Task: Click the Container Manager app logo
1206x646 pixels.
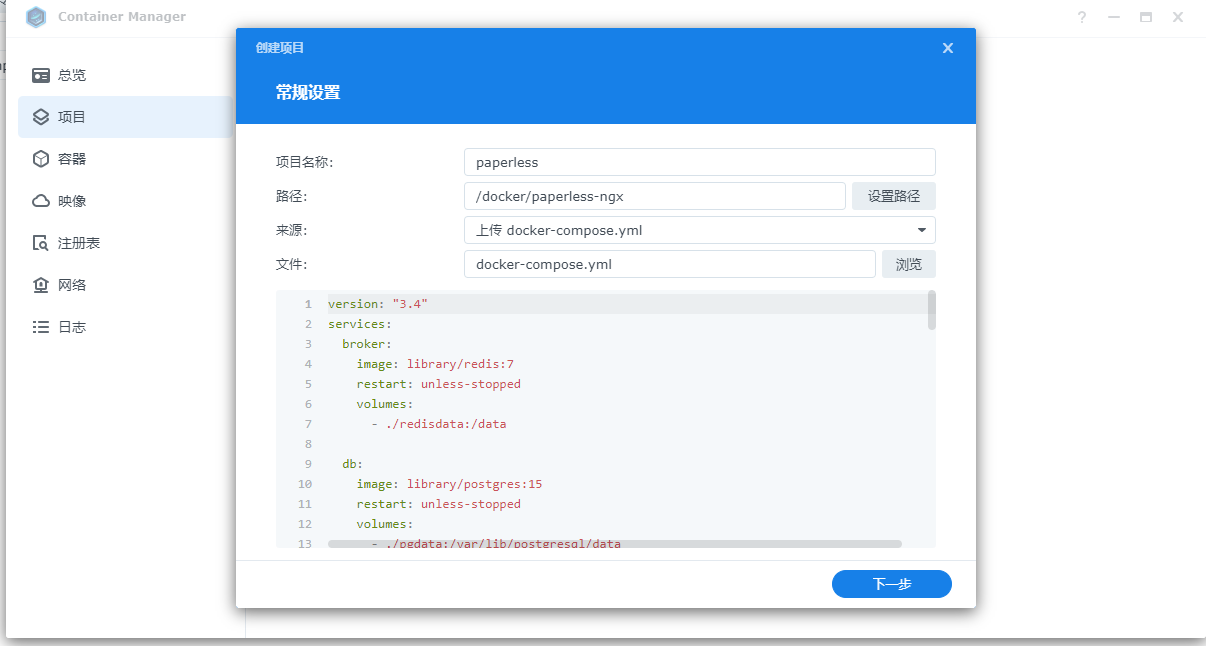Action: [x=37, y=17]
